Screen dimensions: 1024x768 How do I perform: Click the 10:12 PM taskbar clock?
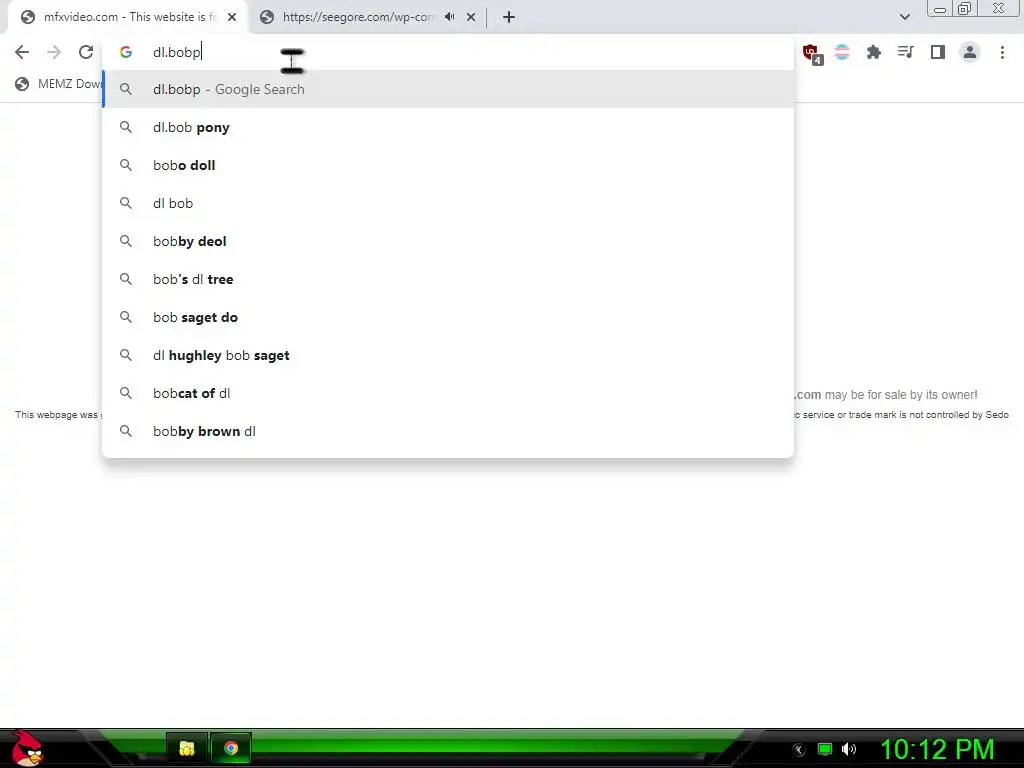(x=937, y=749)
